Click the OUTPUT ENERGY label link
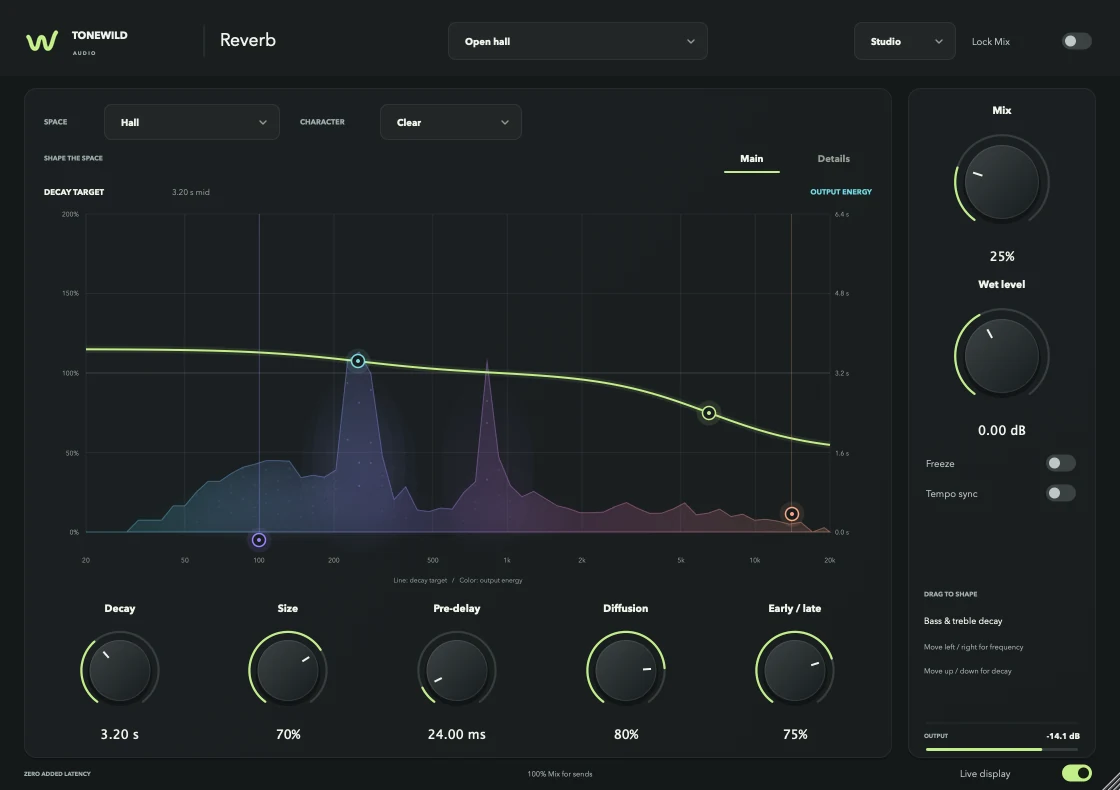Image resolution: width=1120 pixels, height=790 pixels. pos(841,192)
